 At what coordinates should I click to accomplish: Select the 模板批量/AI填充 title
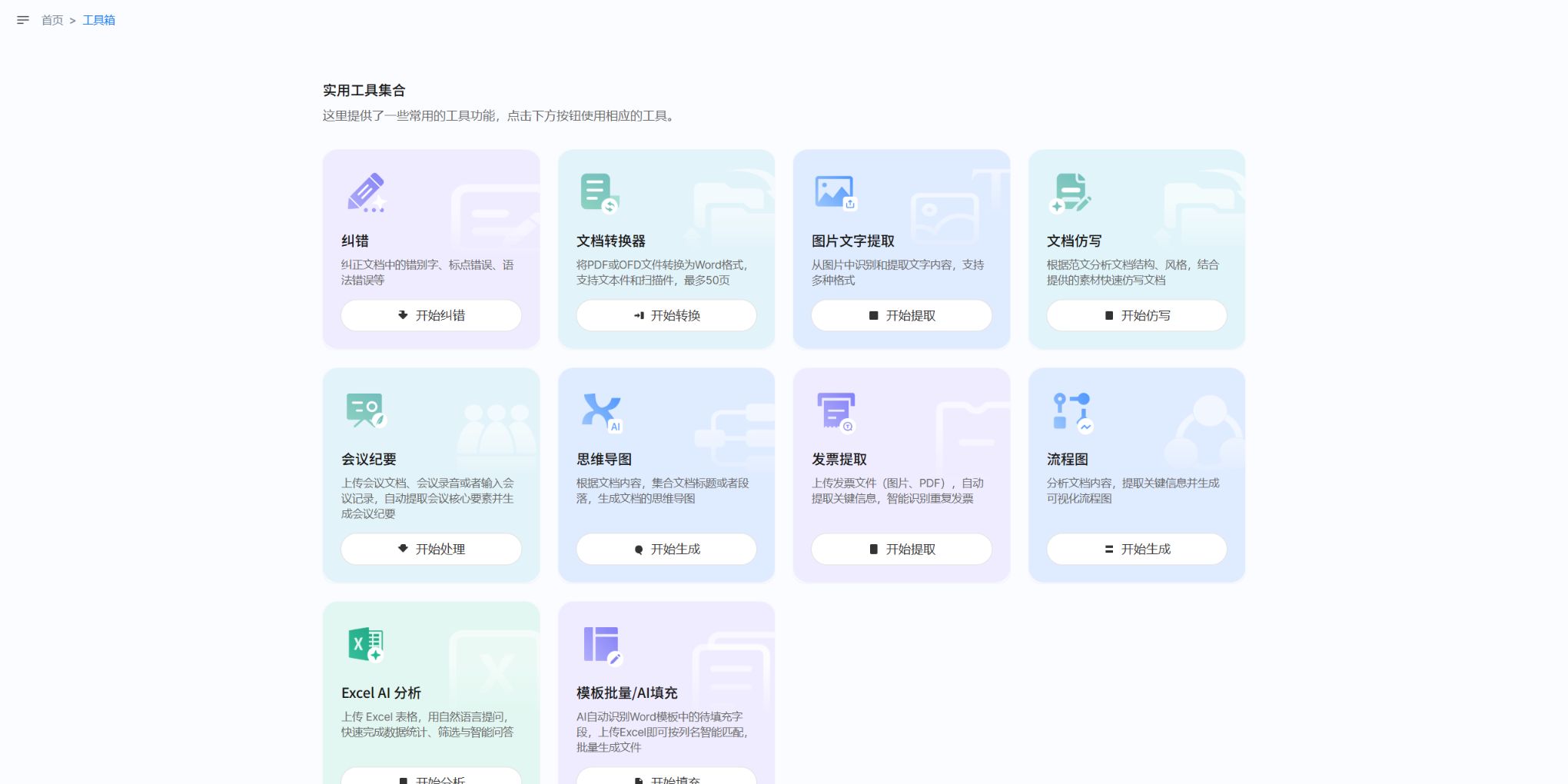[627, 693]
